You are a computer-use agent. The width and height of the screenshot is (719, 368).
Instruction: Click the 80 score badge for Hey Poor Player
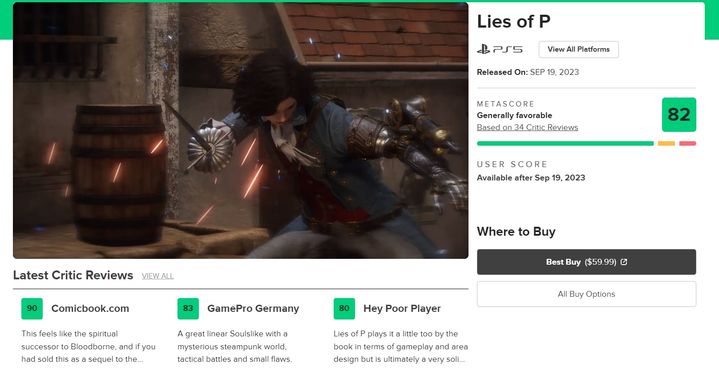point(344,308)
